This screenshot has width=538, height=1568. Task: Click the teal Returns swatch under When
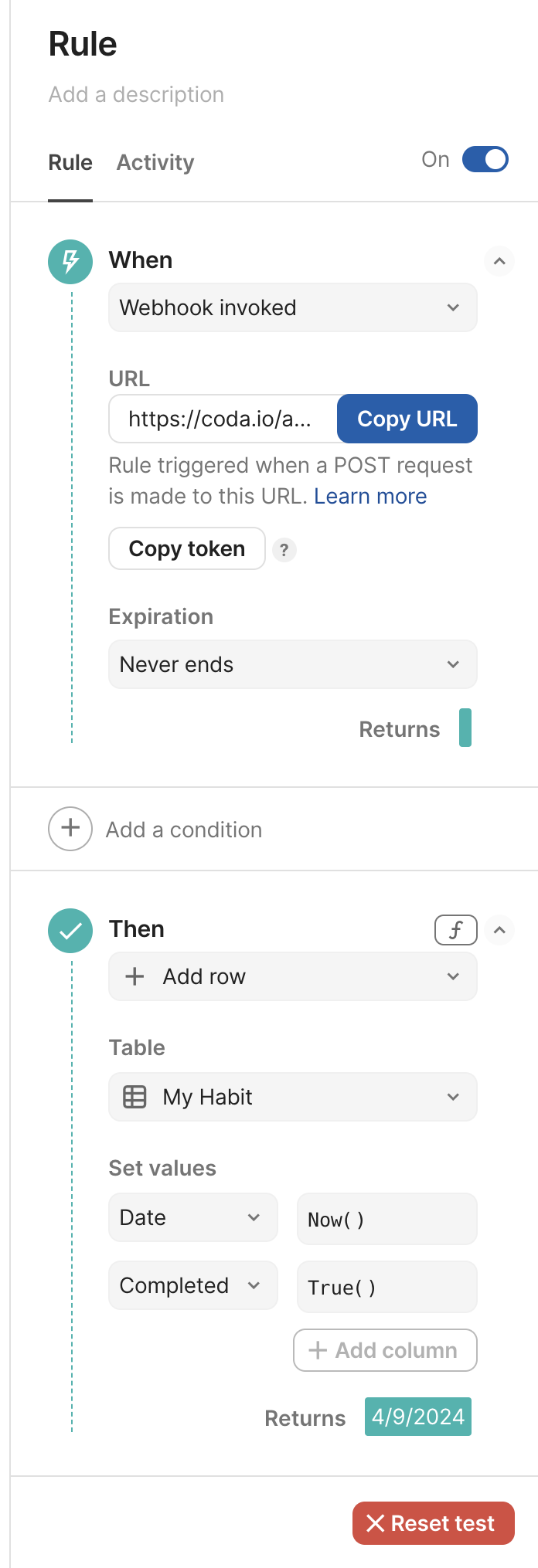465,728
